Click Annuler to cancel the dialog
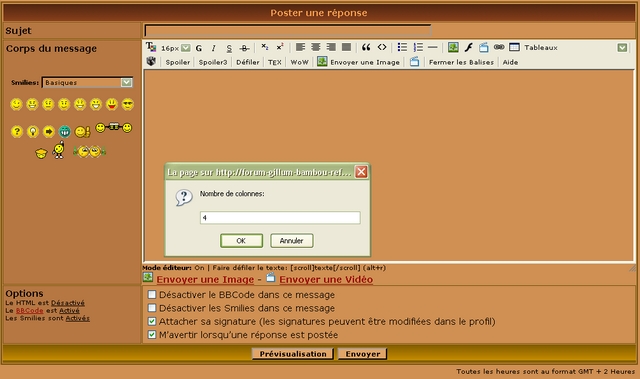640x379 pixels. tap(291, 241)
